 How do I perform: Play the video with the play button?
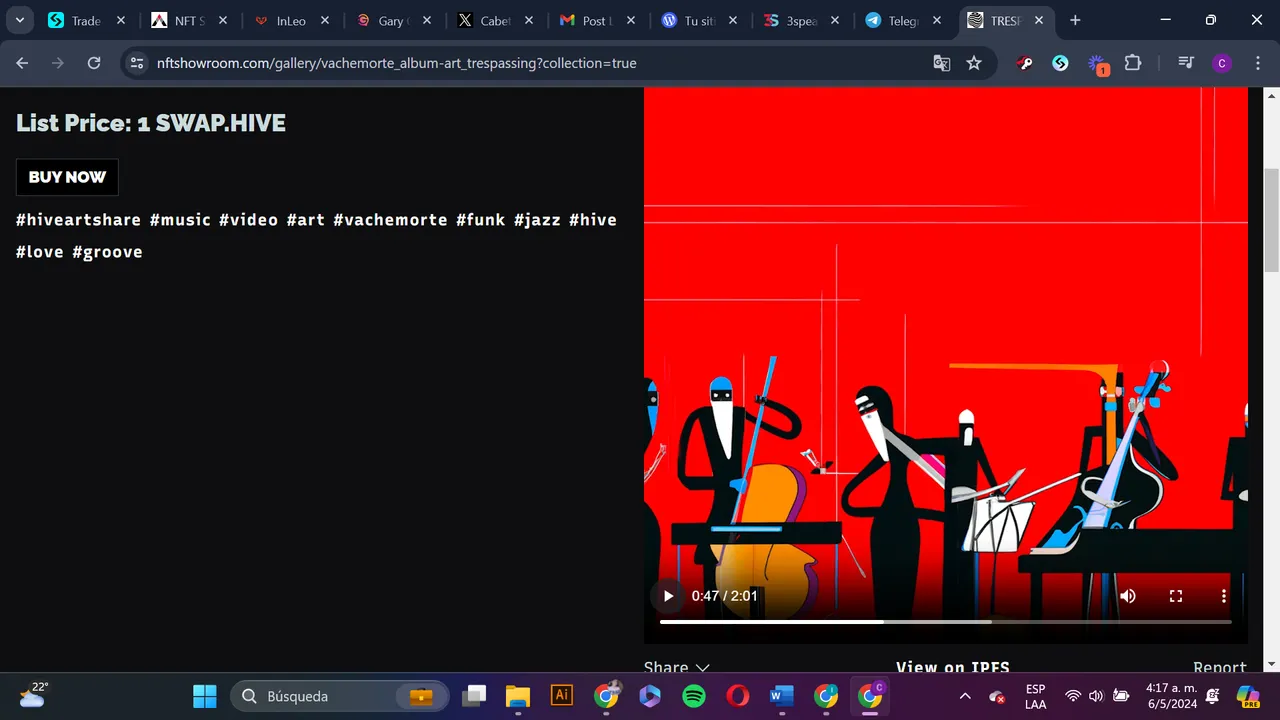[x=668, y=596]
